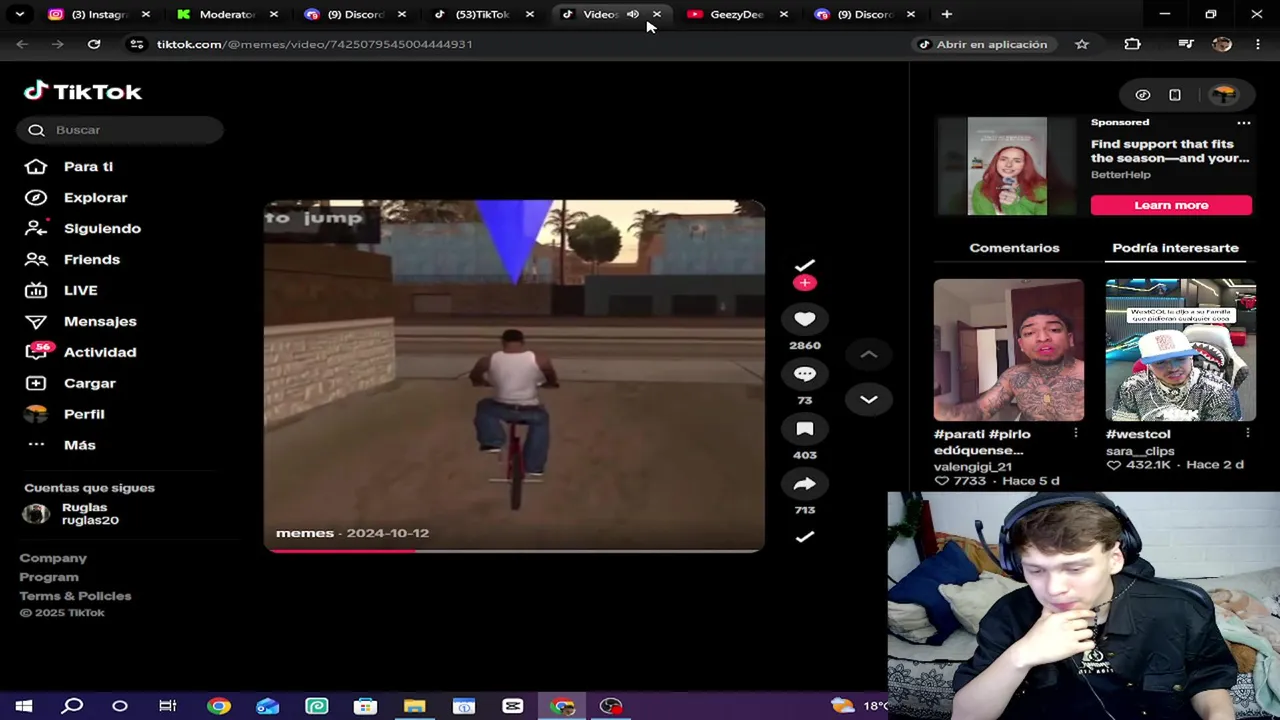Open CapCut from the taskbar
The width and height of the screenshot is (1280, 720).
(512, 706)
